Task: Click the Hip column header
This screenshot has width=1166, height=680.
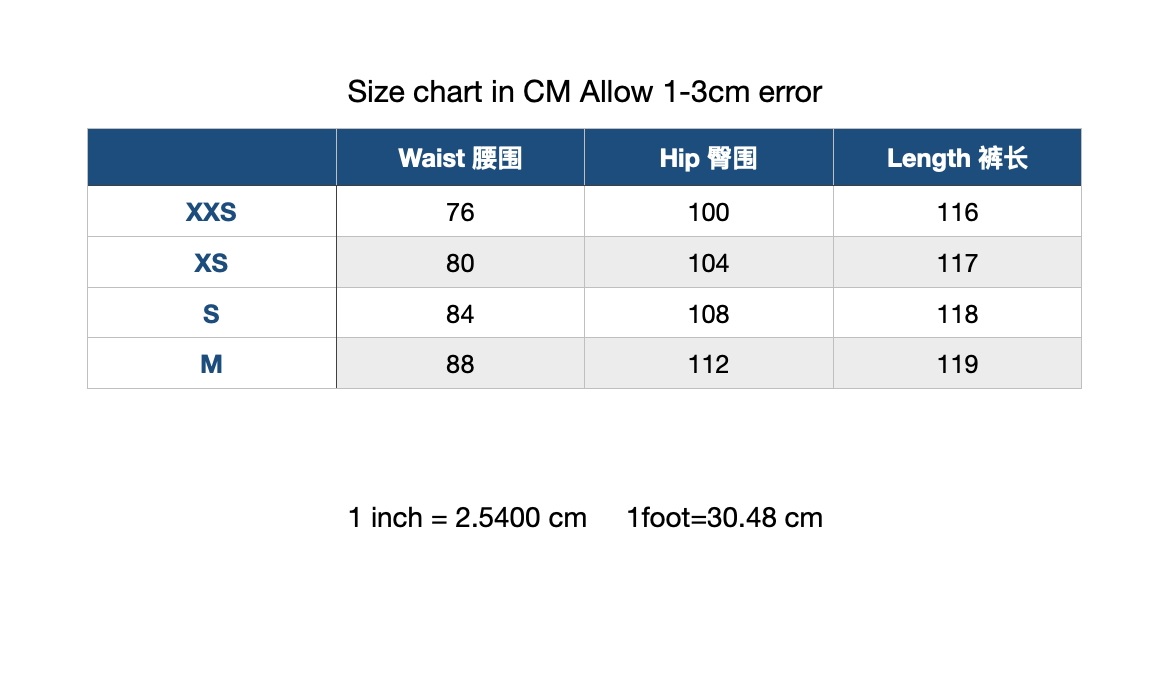Action: click(x=709, y=158)
